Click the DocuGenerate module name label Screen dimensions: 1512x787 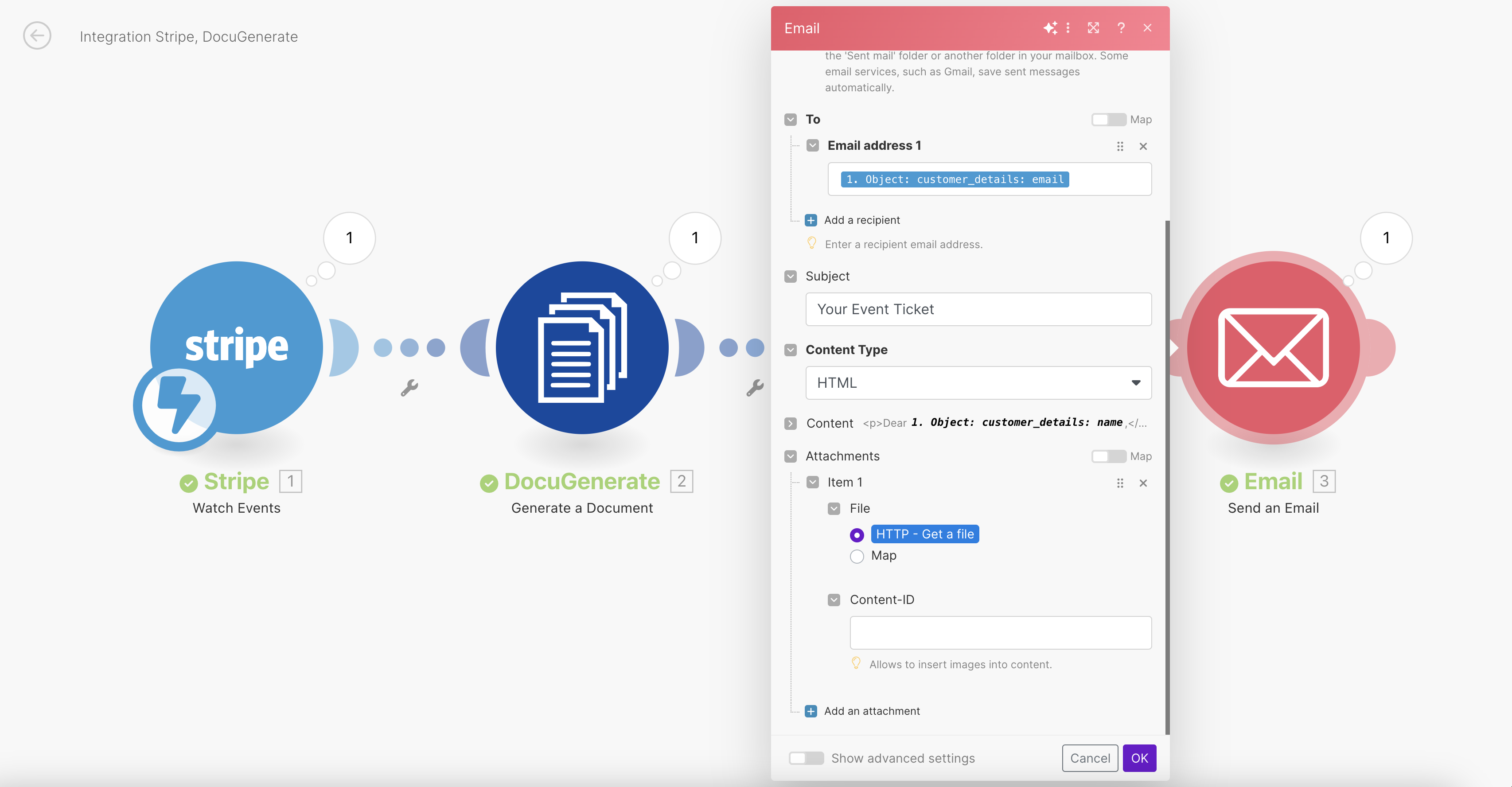click(582, 482)
